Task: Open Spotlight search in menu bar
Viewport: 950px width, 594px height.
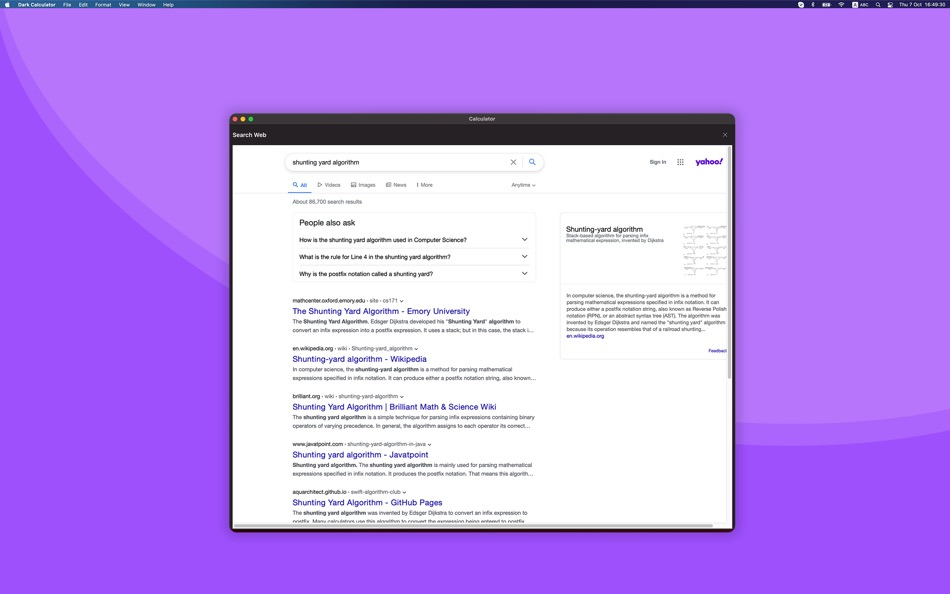Action: (877, 4)
